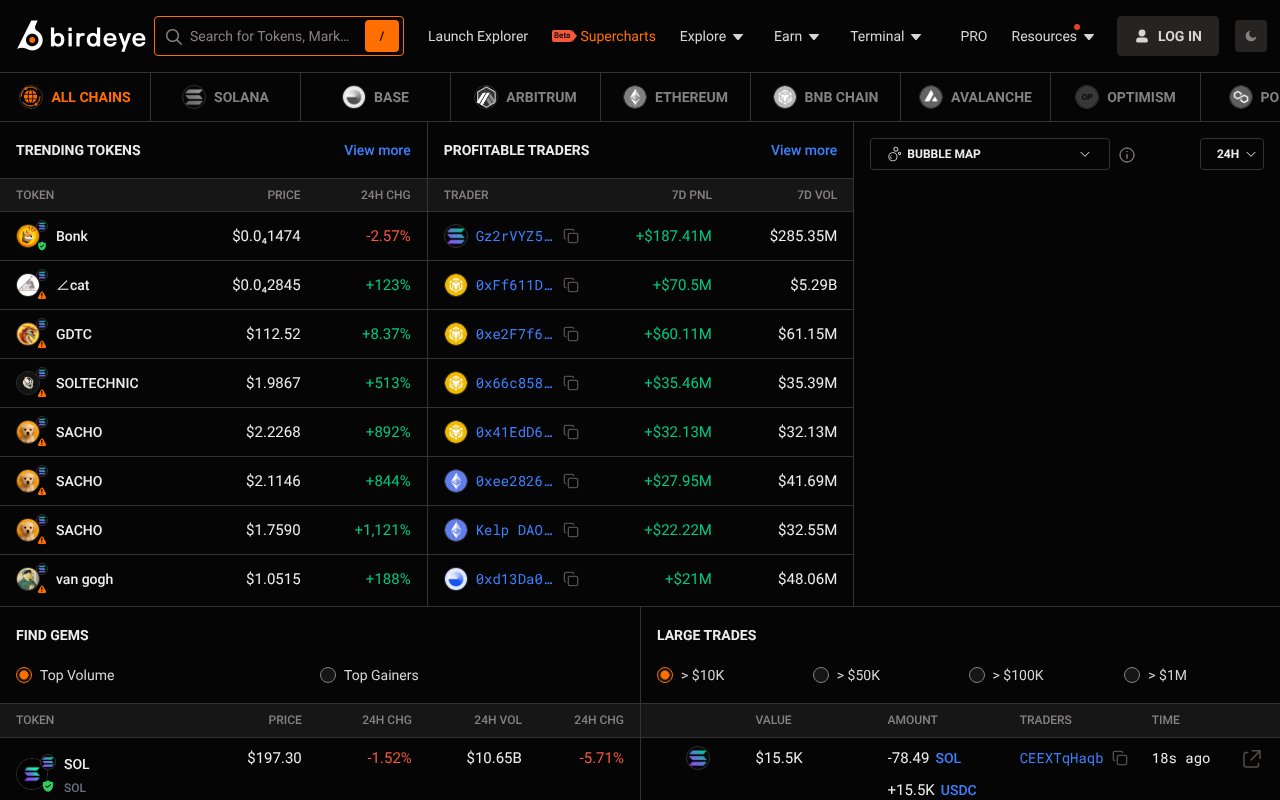The width and height of the screenshot is (1280, 800).
Task: Click the slash shortcut icon in the search bar
Action: pyautogui.click(x=381, y=36)
